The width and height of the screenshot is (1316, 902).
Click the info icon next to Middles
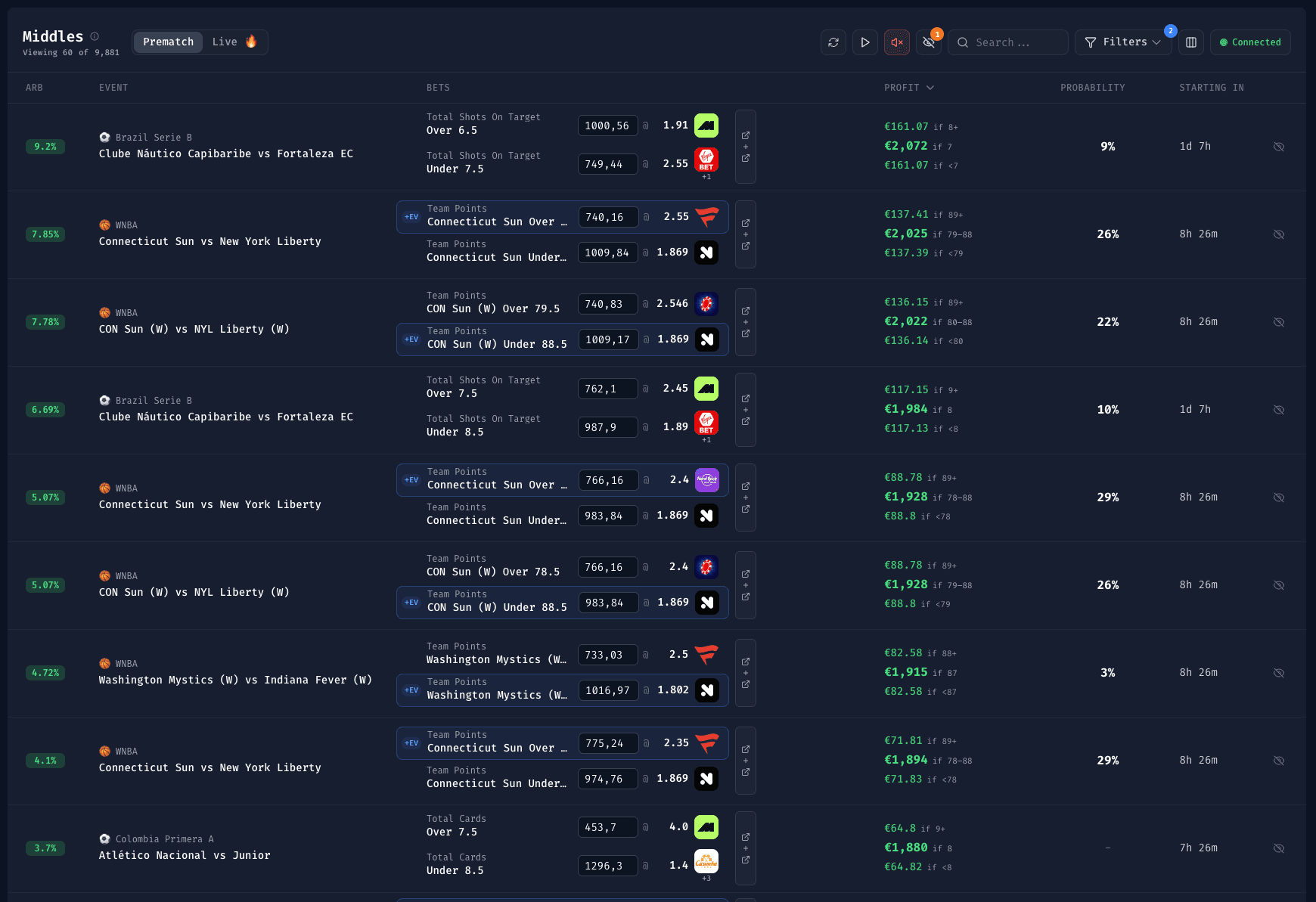tap(95, 36)
